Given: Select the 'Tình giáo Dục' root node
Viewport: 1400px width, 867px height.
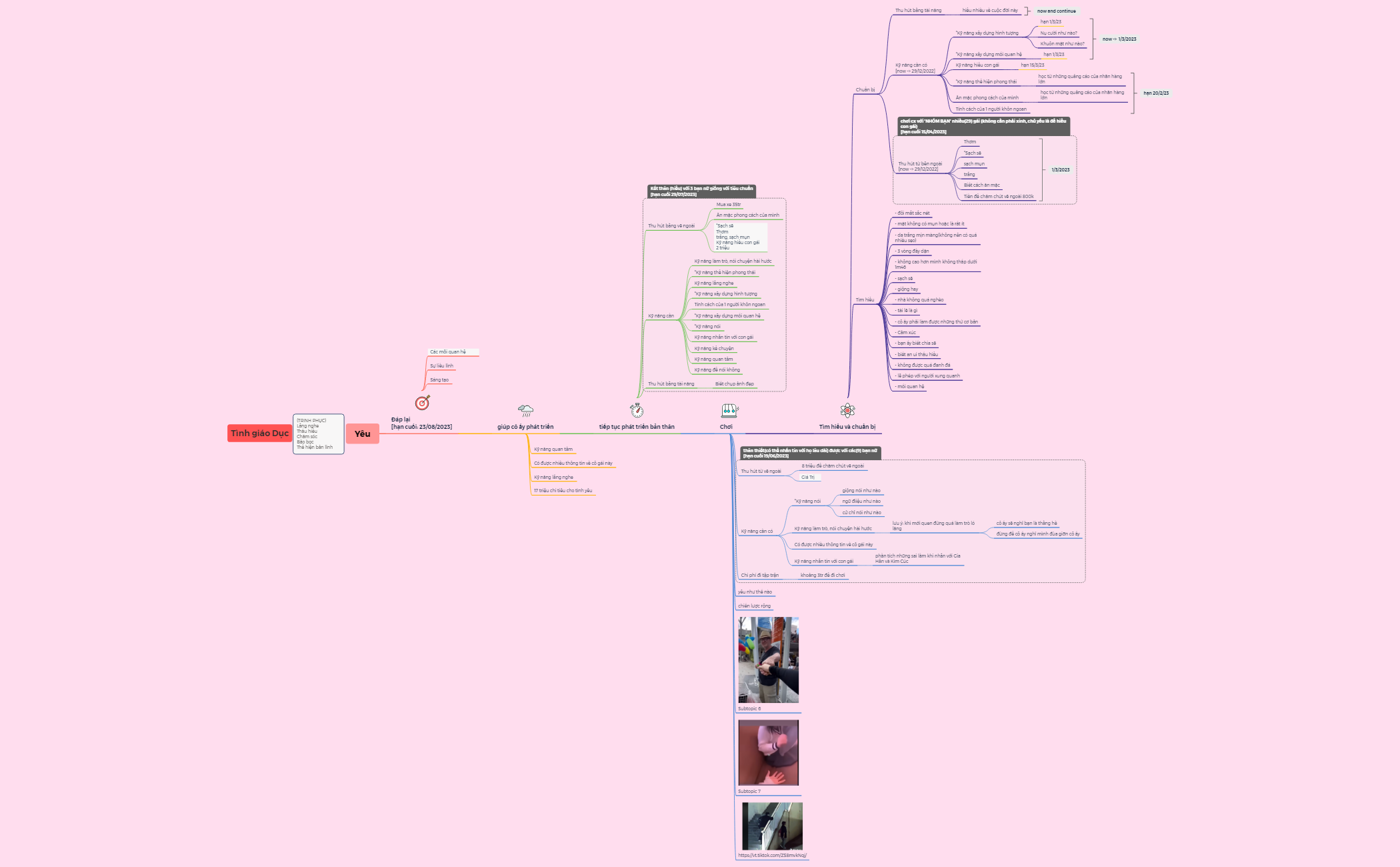Looking at the screenshot, I should (259, 433).
